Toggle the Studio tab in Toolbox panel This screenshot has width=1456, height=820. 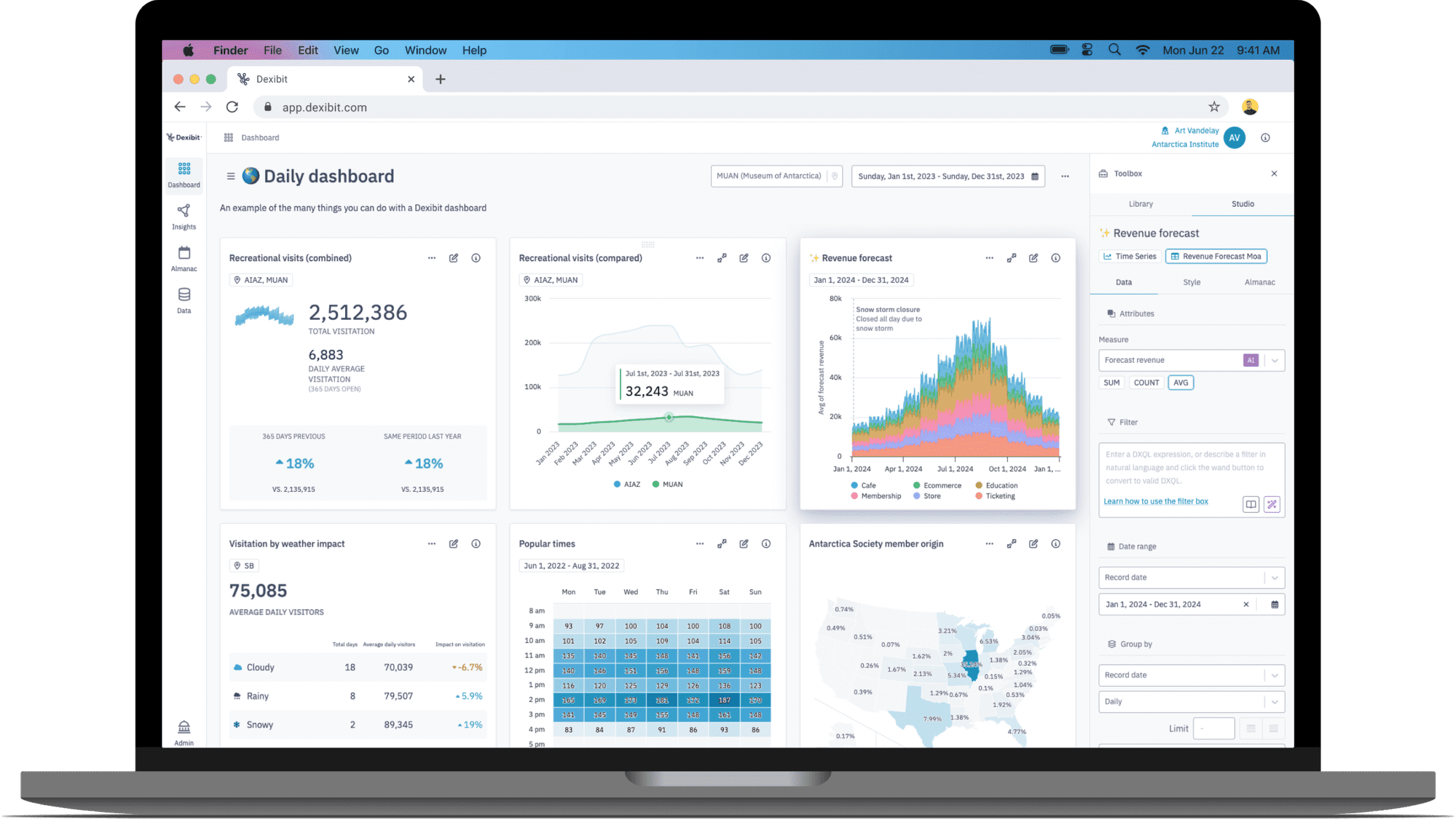click(1243, 204)
